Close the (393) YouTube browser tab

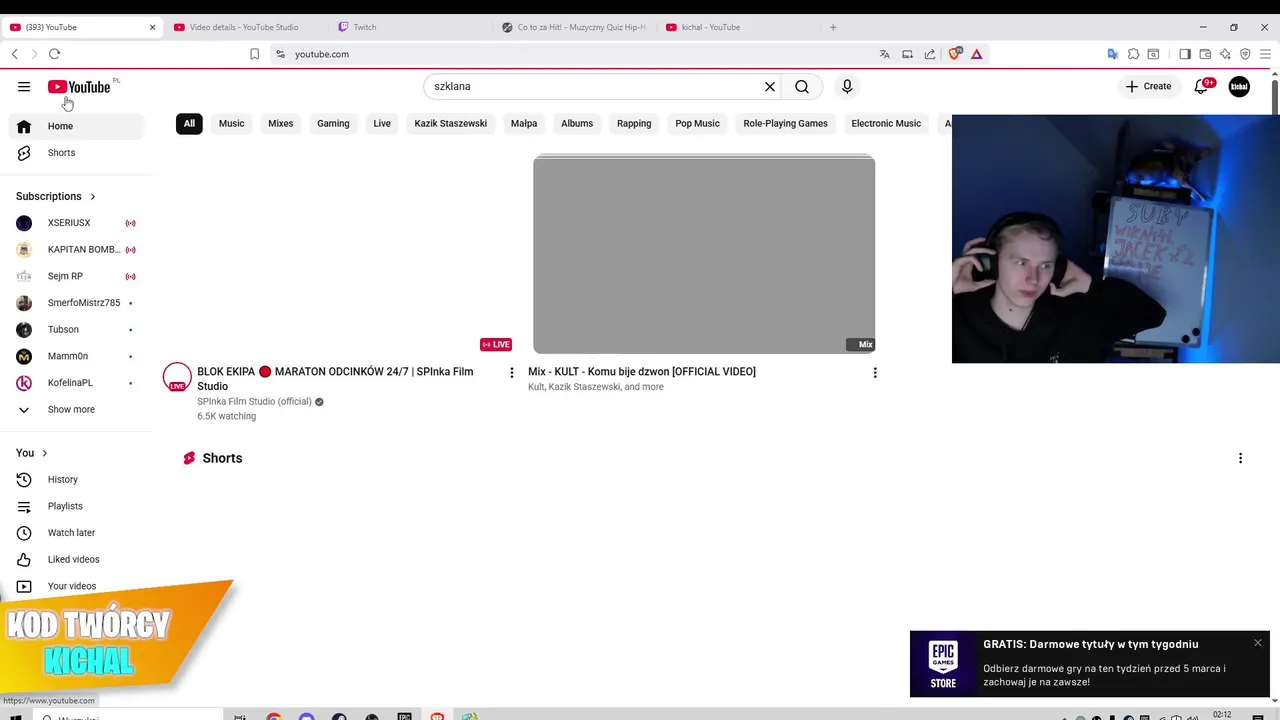tap(152, 27)
